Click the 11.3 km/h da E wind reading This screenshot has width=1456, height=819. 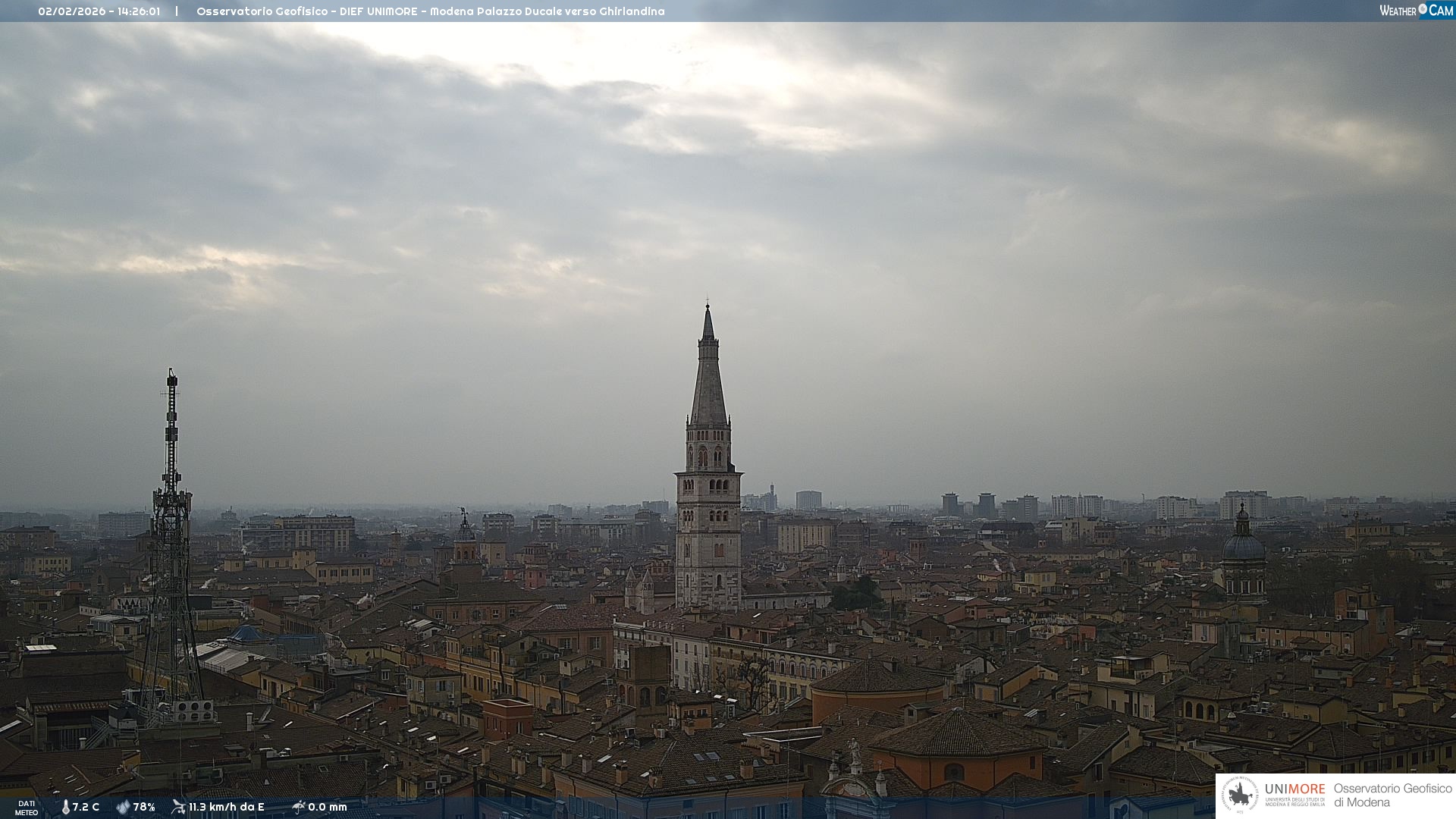click(227, 807)
